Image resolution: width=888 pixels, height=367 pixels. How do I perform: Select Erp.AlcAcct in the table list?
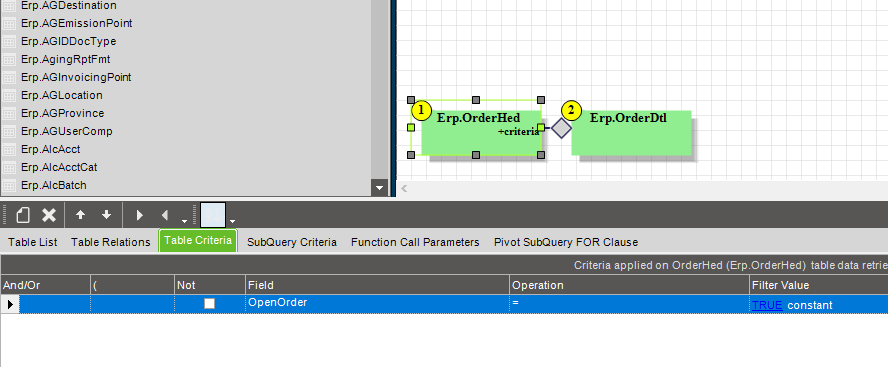[50, 150]
